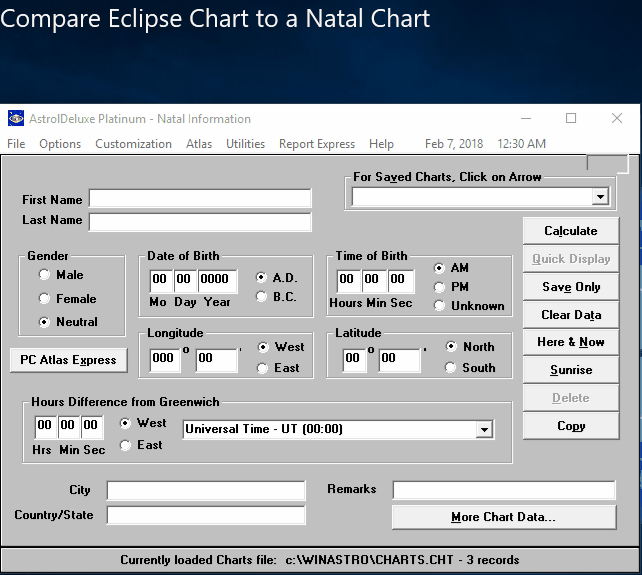Focus the Last Name field

[x=200, y=222]
